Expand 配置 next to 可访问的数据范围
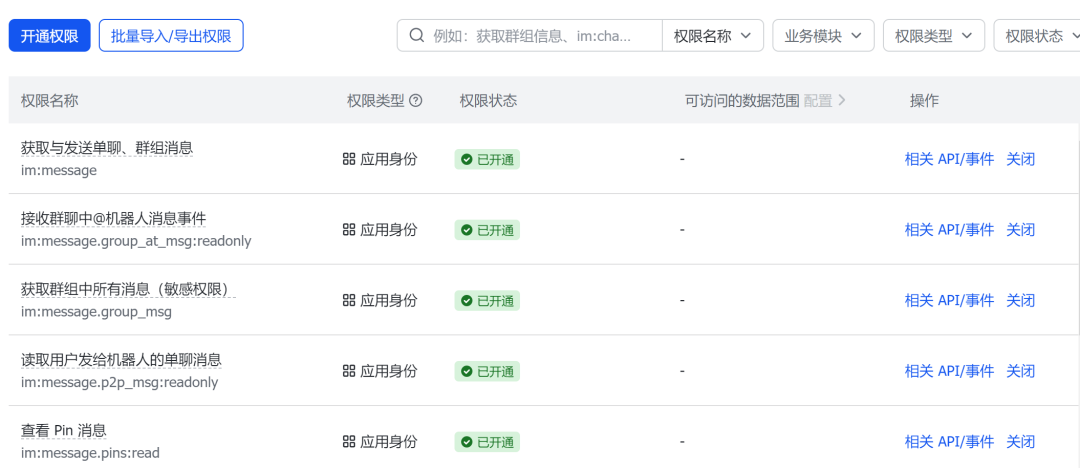 (825, 101)
